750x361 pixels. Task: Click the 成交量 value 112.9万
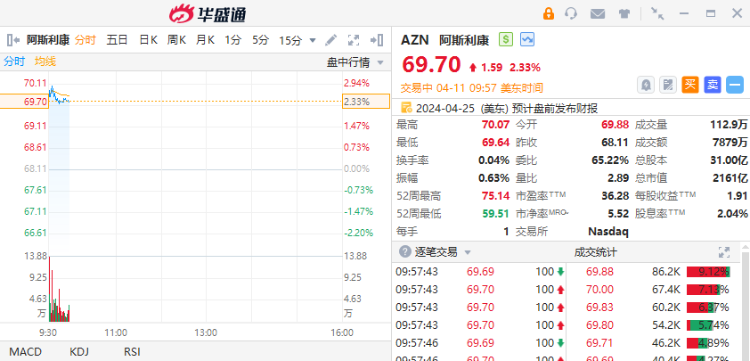[729, 125]
